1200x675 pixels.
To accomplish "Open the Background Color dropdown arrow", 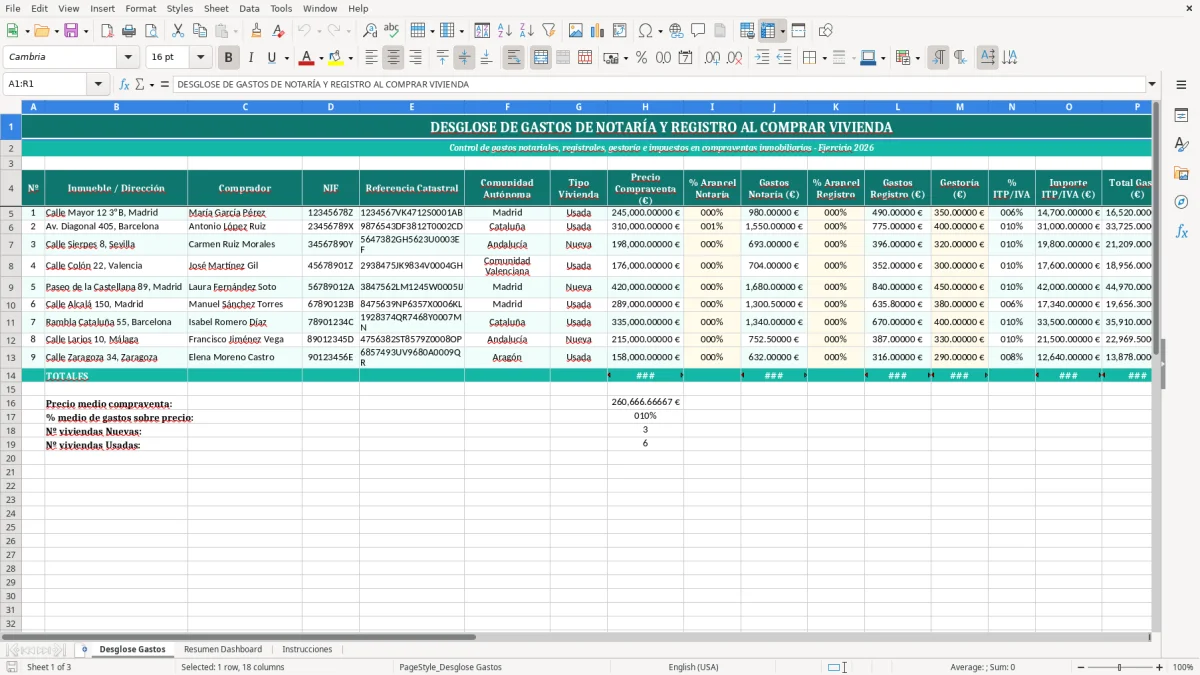I will [350, 58].
